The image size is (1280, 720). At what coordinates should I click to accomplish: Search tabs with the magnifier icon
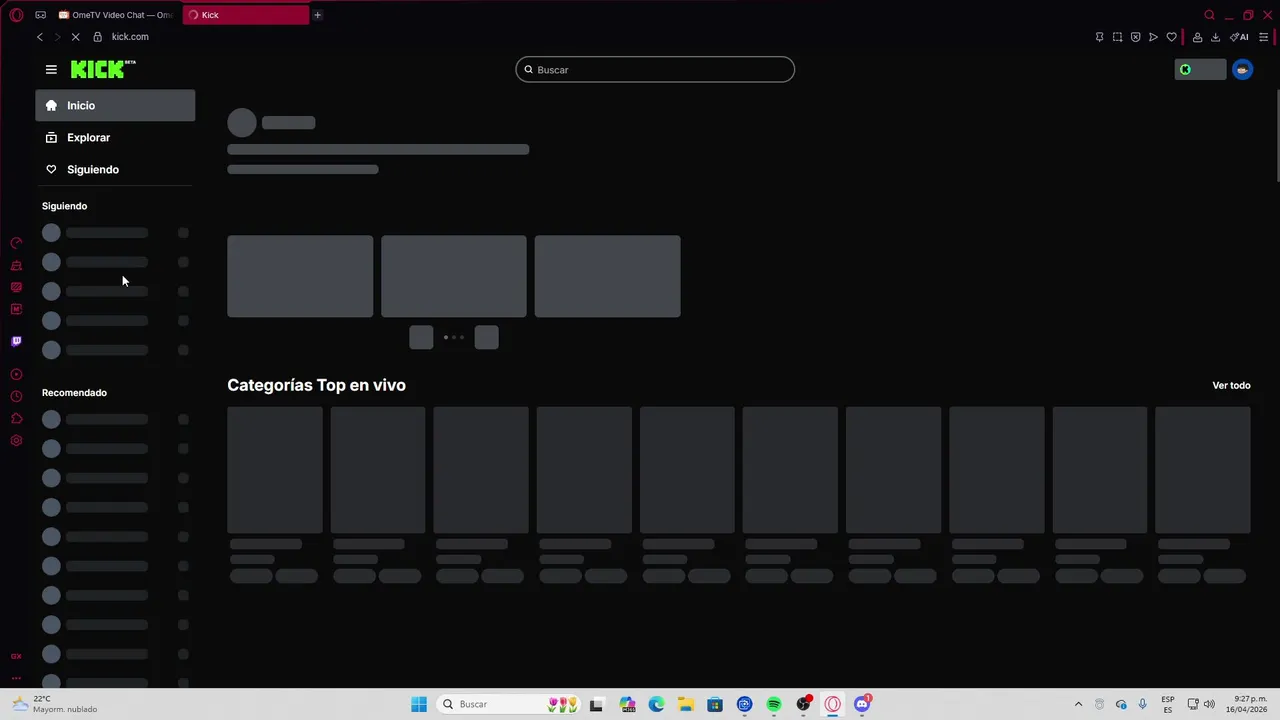coord(1209,15)
